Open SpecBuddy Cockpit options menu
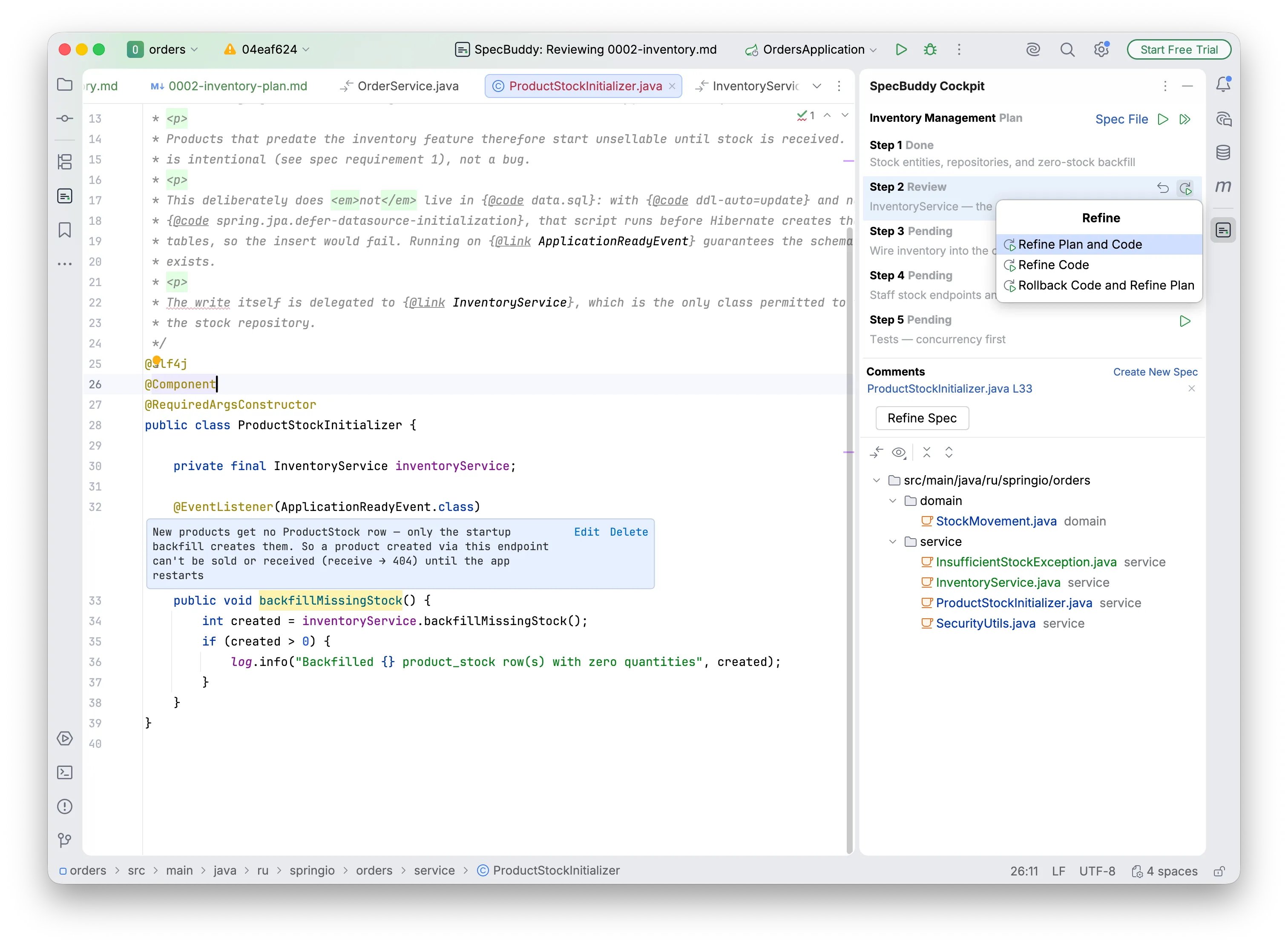1288x947 pixels. click(1165, 86)
